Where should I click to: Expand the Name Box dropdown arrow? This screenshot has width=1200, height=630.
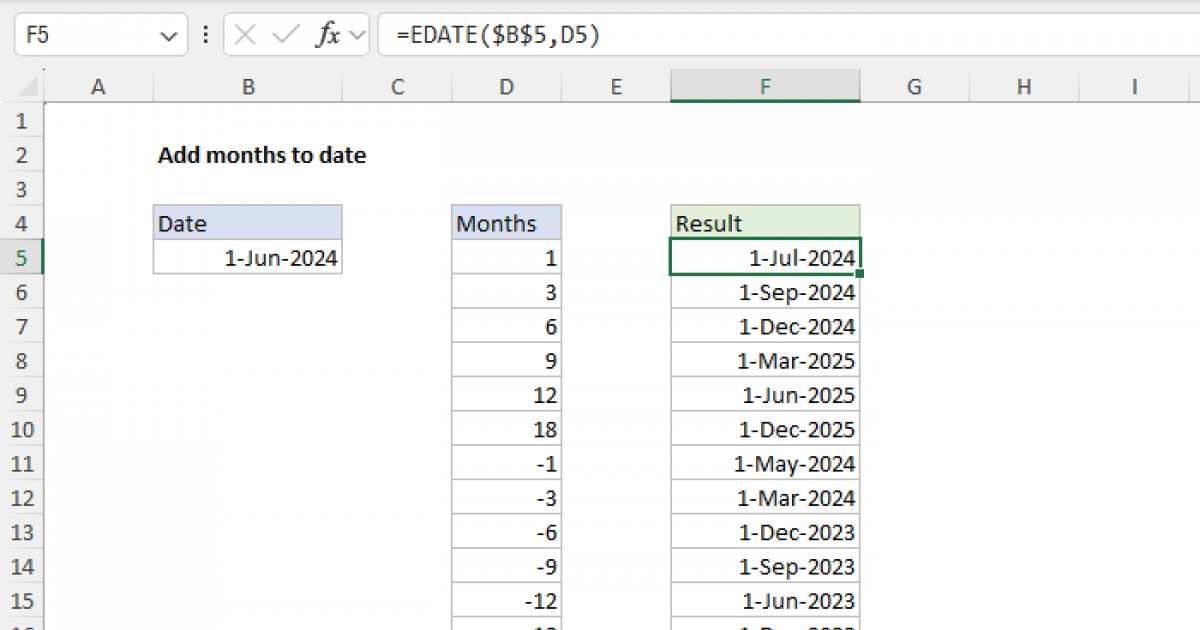(166, 36)
